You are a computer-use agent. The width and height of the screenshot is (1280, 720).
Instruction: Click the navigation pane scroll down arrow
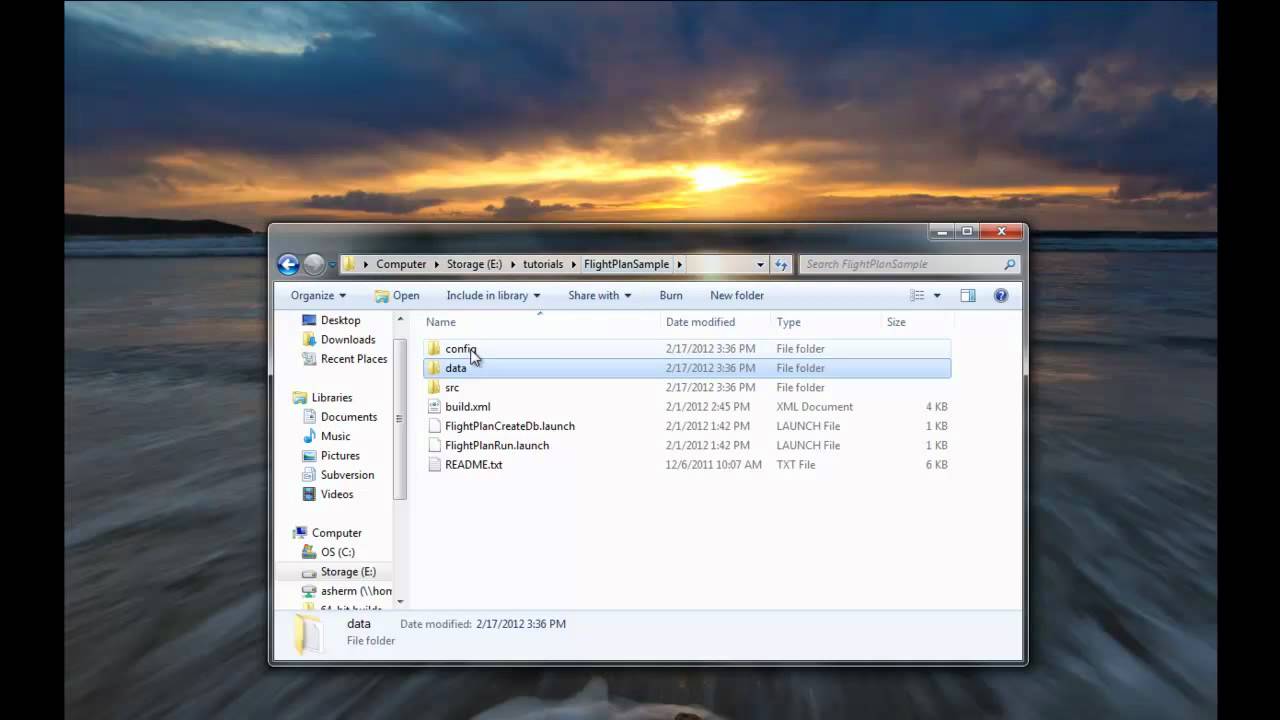click(x=401, y=601)
